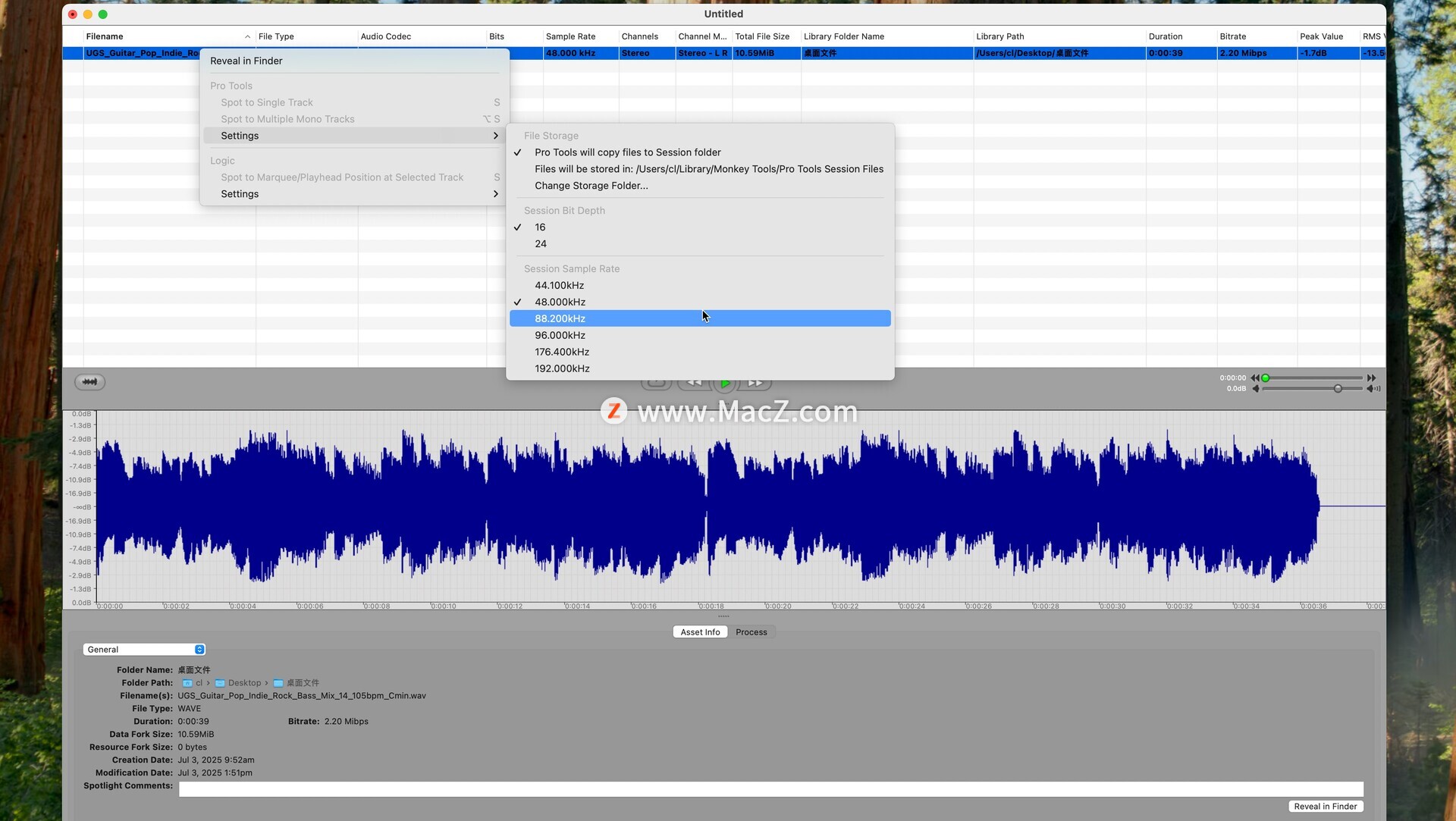This screenshot has width=1456, height=821.
Task: Choose 44.100kHz session sample rate
Action: [700, 286]
